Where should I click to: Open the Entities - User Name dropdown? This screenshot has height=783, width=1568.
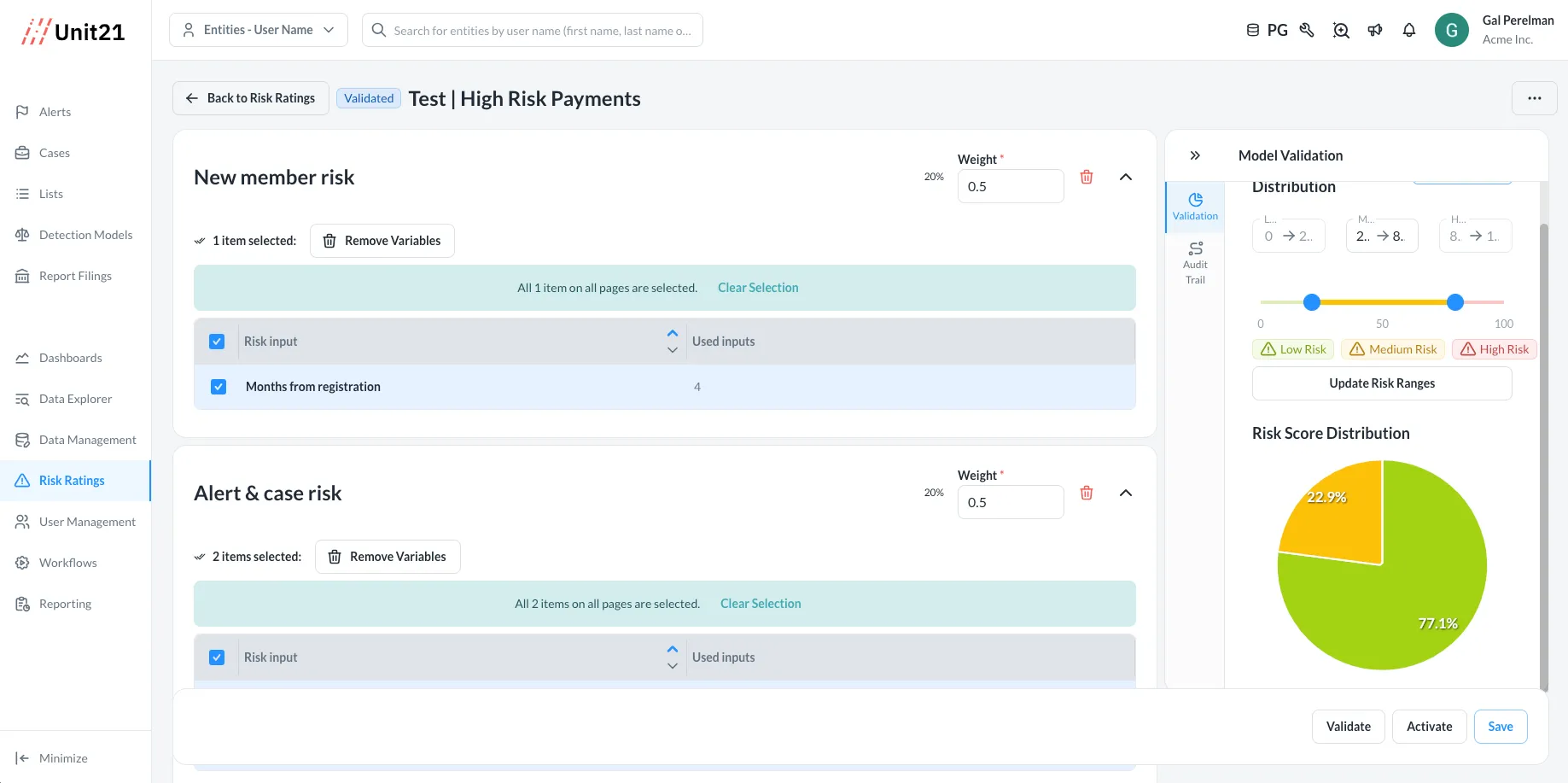[259, 30]
